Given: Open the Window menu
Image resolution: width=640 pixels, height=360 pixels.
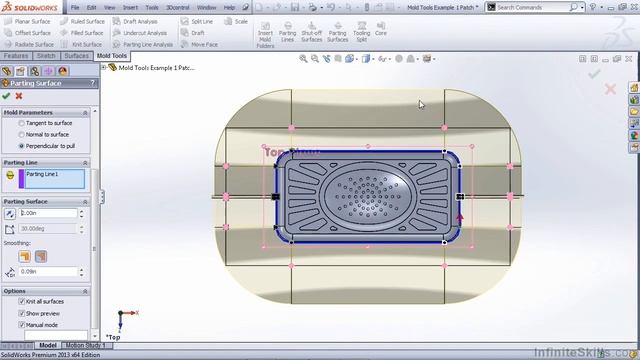Looking at the screenshot, I should coord(207,7).
